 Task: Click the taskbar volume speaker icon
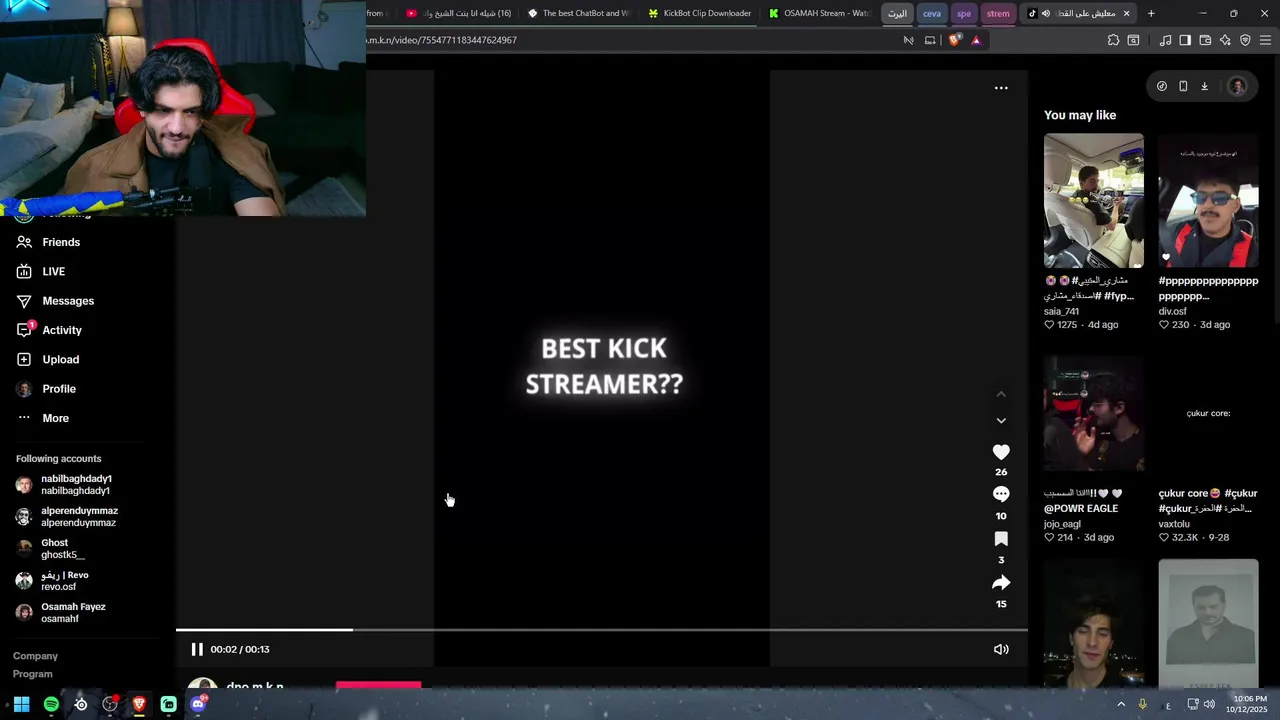[x=1209, y=704]
